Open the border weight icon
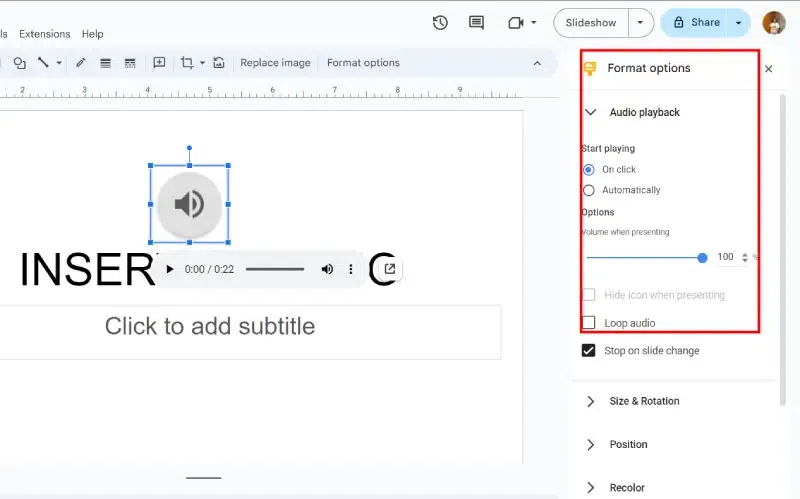The image size is (800, 499). 105,63
